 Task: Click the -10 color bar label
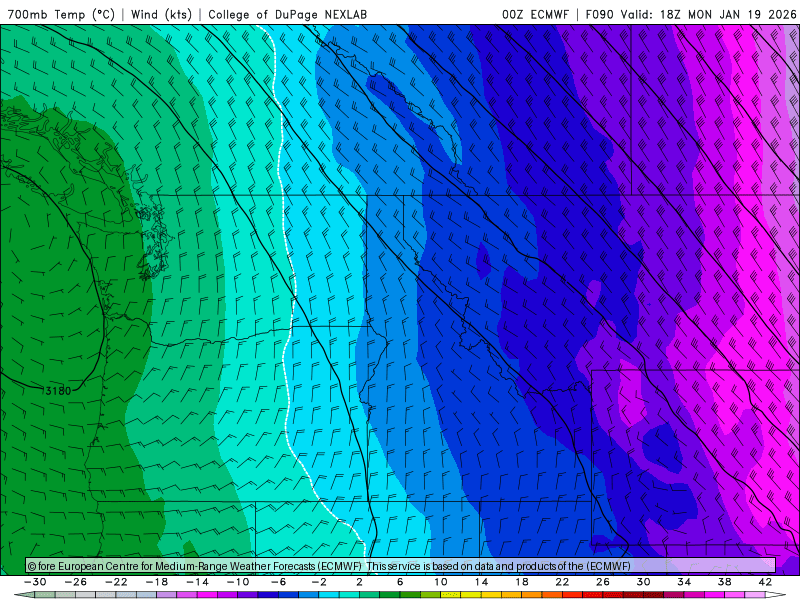point(238,582)
